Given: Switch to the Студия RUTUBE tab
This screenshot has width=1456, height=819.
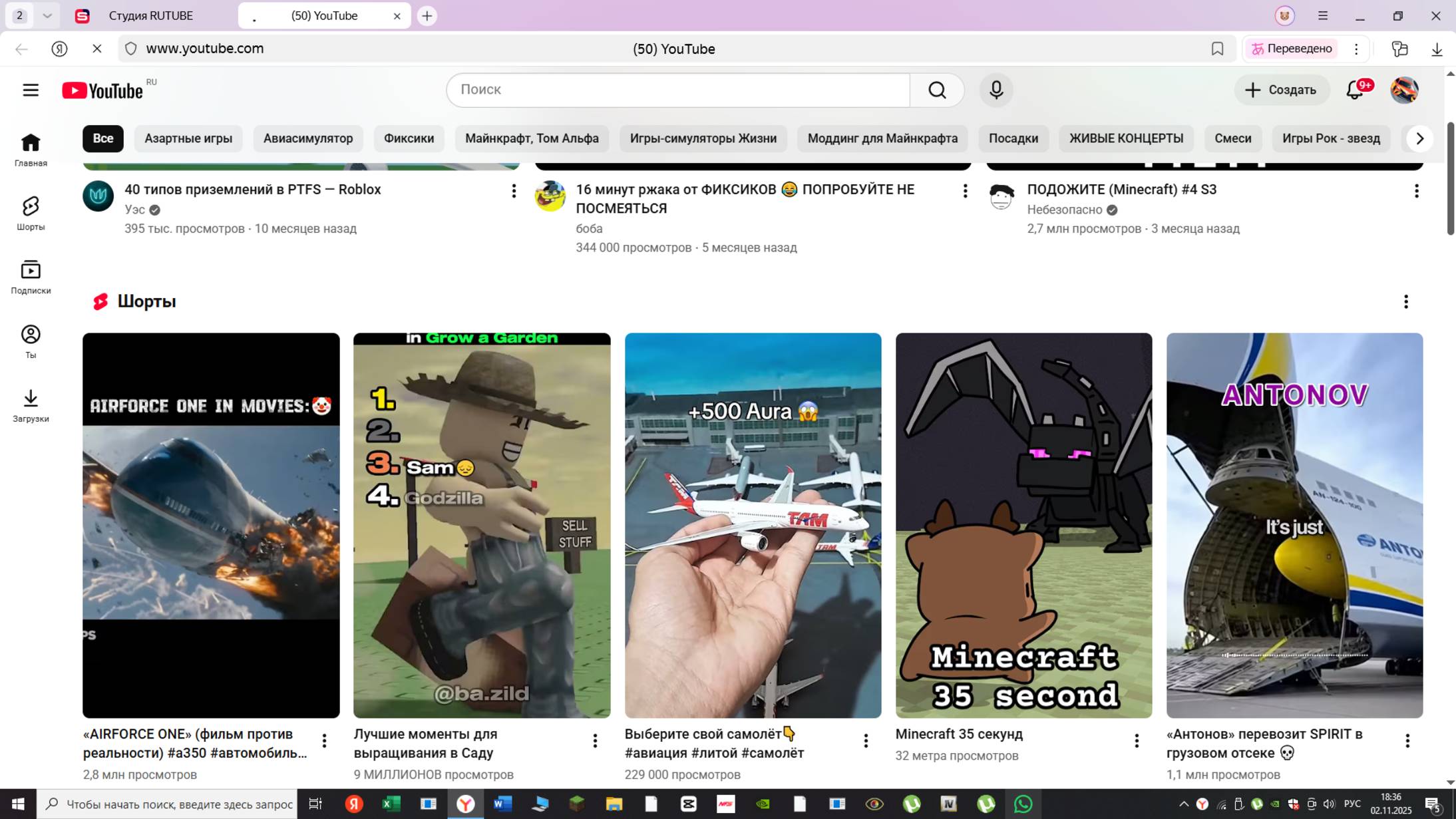Looking at the screenshot, I should tap(150, 15).
